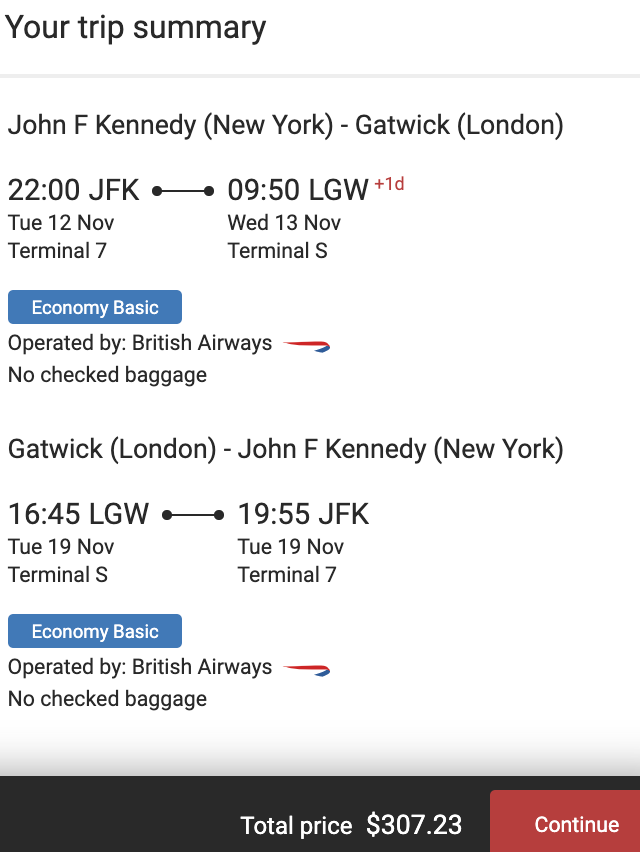Click the British Airways logo on return flight
The height and width of the screenshot is (852, 640).
pyautogui.click(x=306, y=669)
